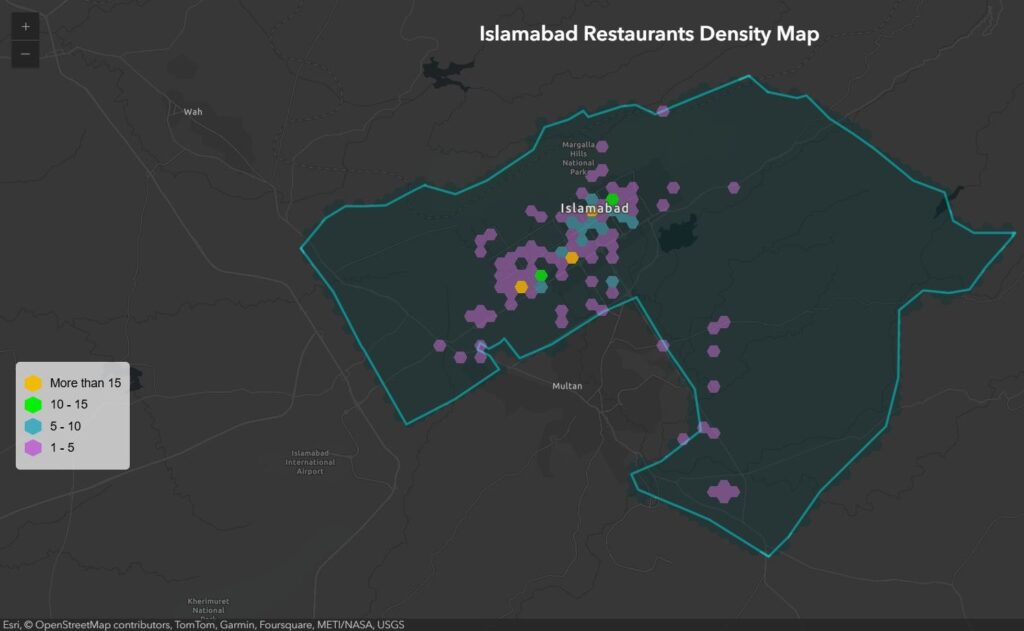
Task: Click the purple "1 - 5" legend hexagon
Action: (x=33, y=448)
